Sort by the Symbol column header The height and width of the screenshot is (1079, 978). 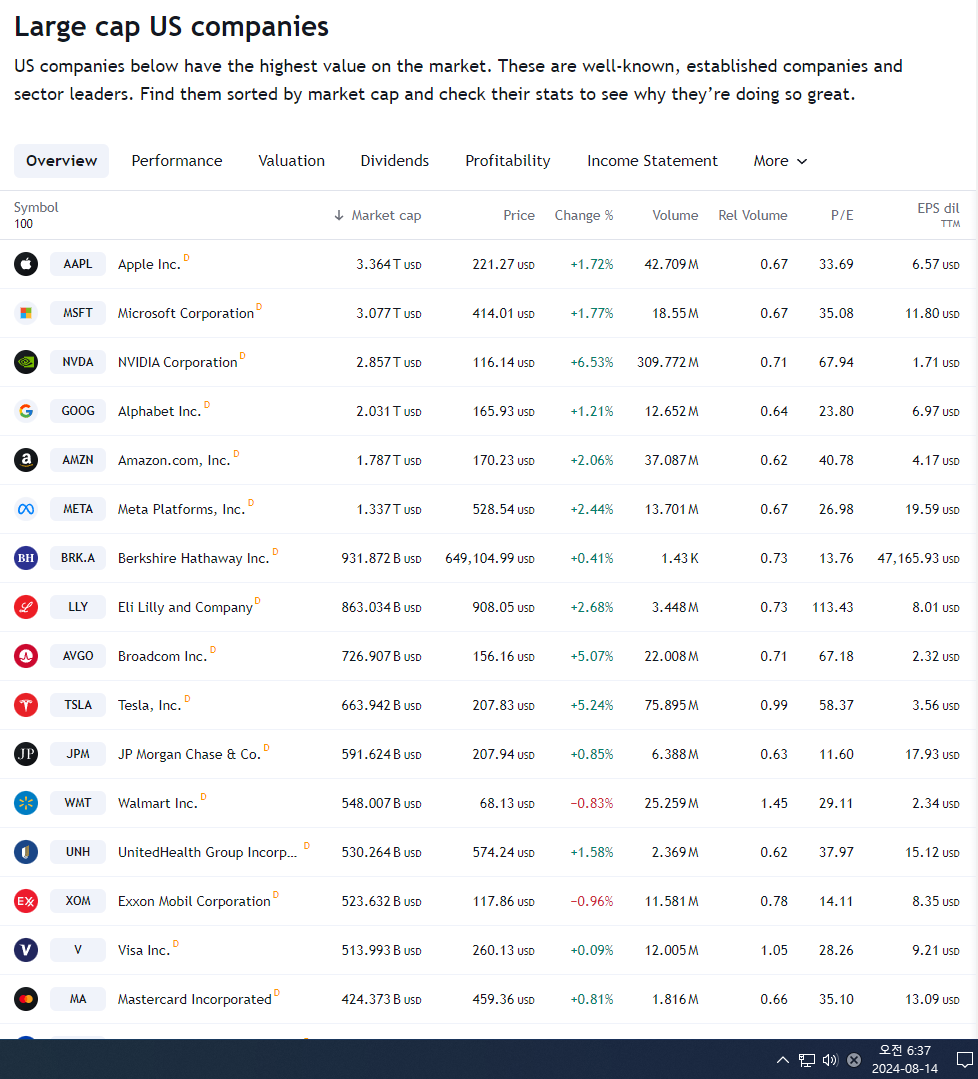[x=36, y=208]
